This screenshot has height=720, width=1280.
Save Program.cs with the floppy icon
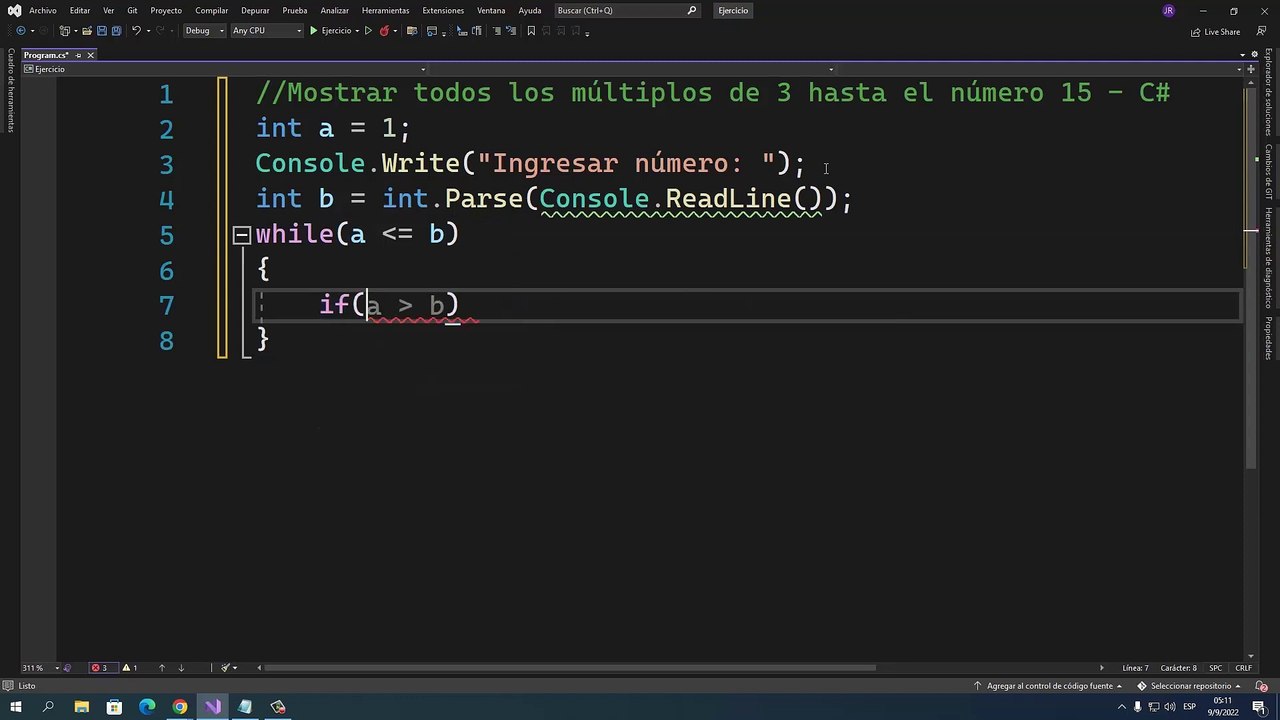pyautogui.click(x=101, y=31)
